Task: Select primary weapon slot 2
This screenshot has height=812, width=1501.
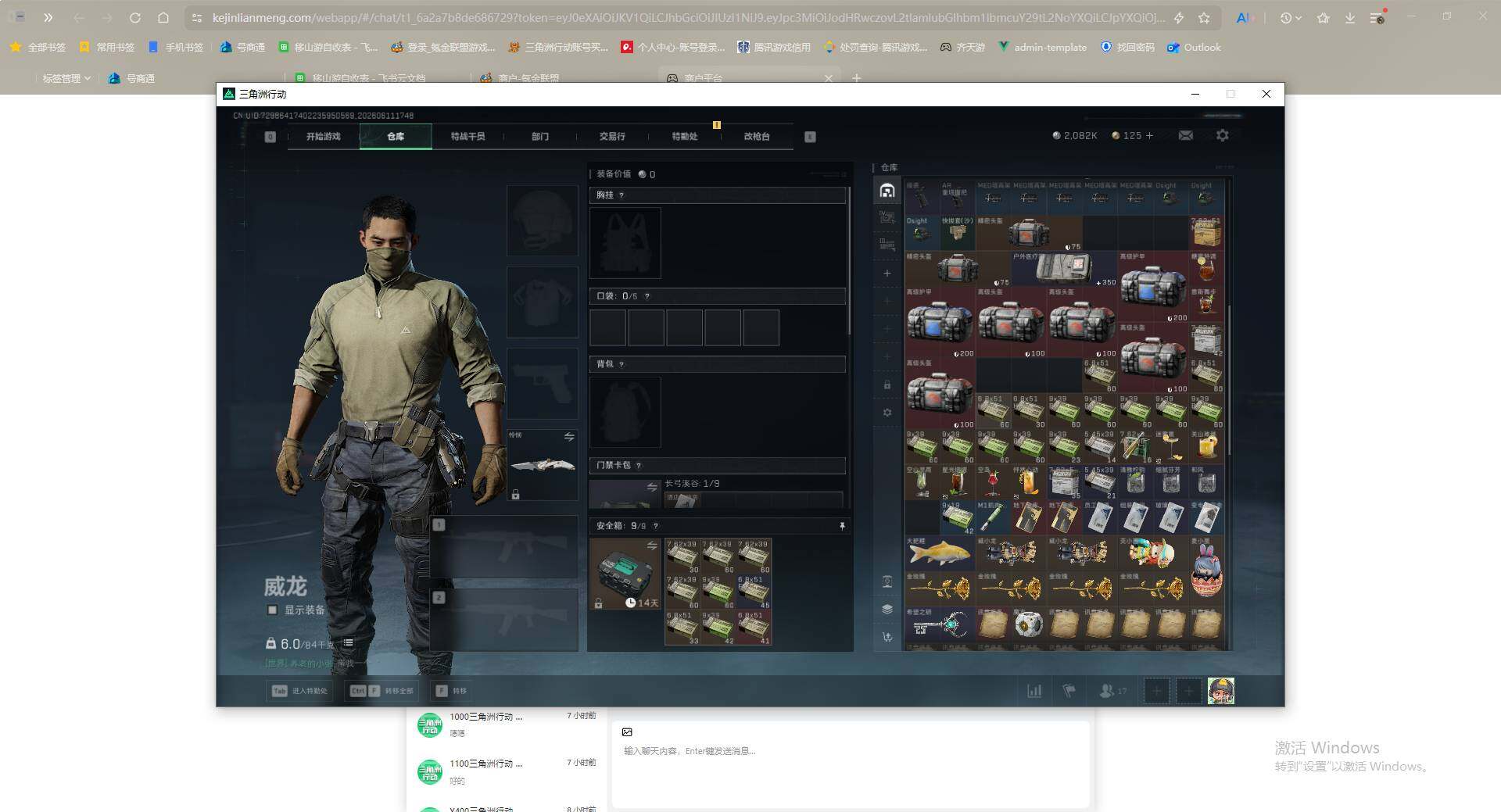Action: click(x=504, y=620)
